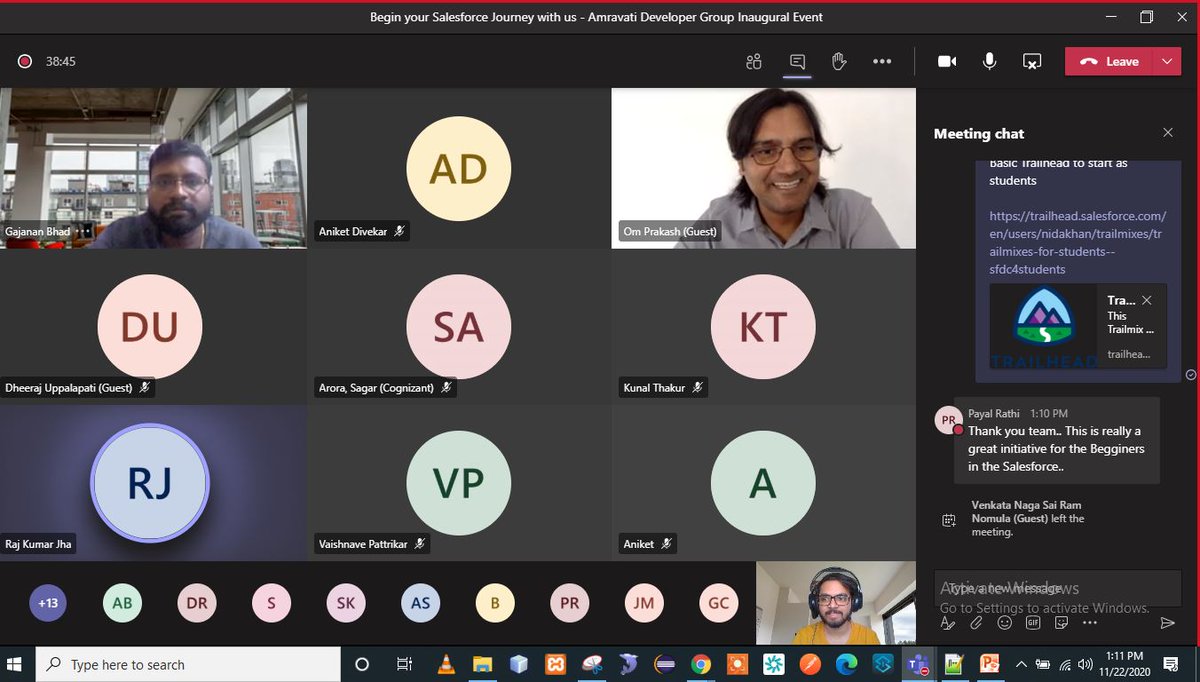Select the JM participant bubble
The width and height of the screenshot is (1200, 682).
644,603
